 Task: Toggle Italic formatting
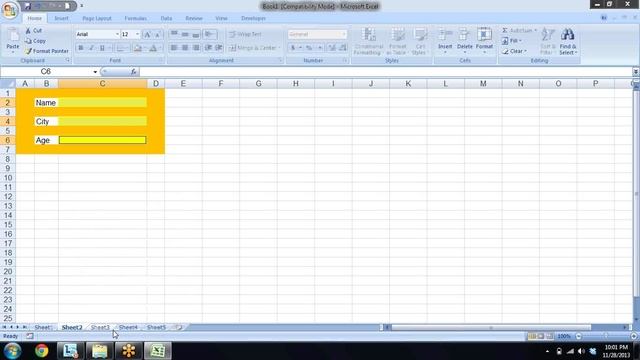pyautogui.click(x=91, y=48)
